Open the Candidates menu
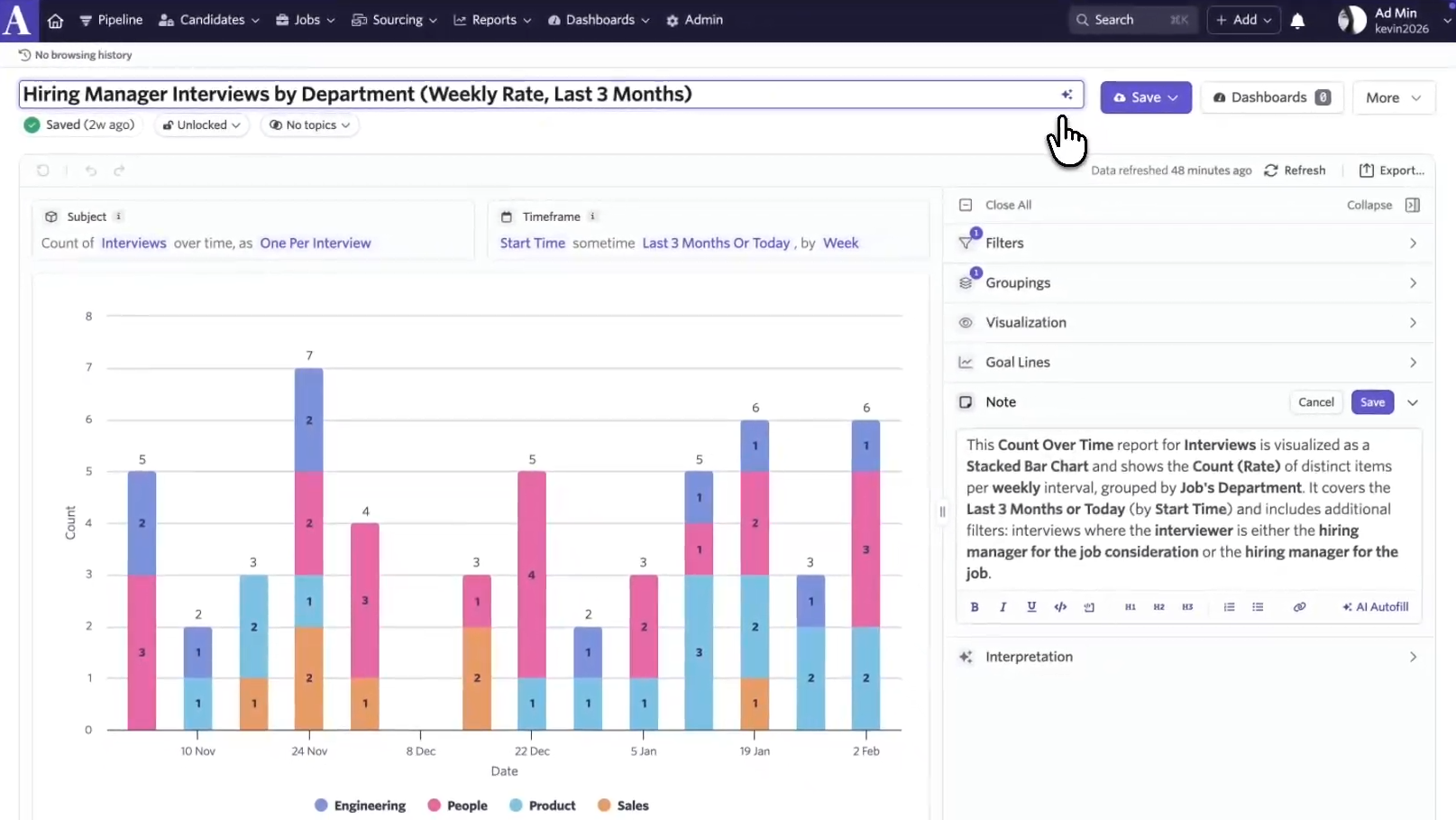Image resolution: width=1456 pixels, height=820 pixels. click(x=208, y=20)
